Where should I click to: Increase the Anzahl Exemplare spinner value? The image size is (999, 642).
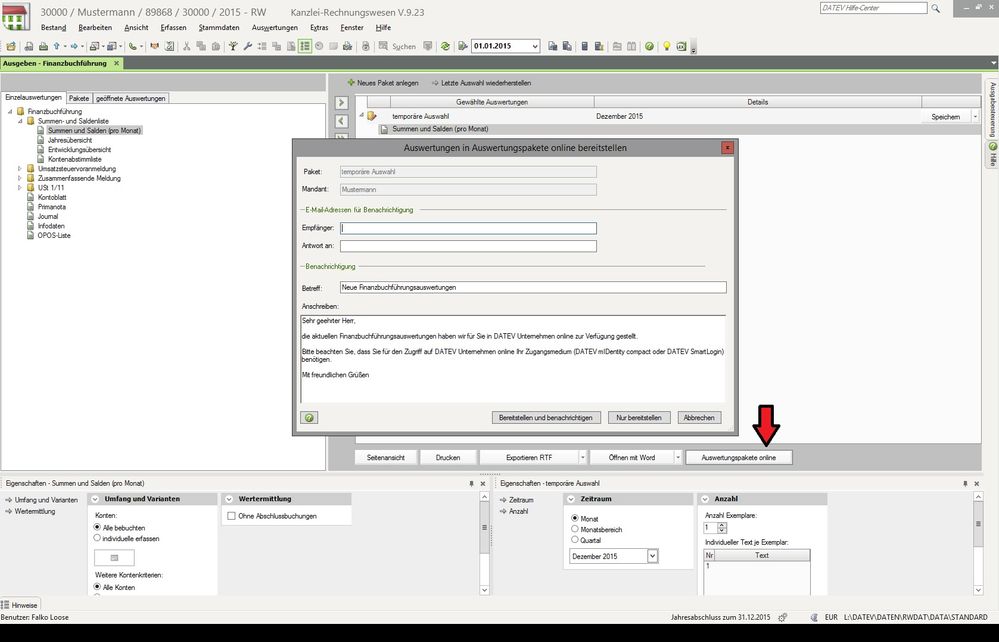[723, 524]
